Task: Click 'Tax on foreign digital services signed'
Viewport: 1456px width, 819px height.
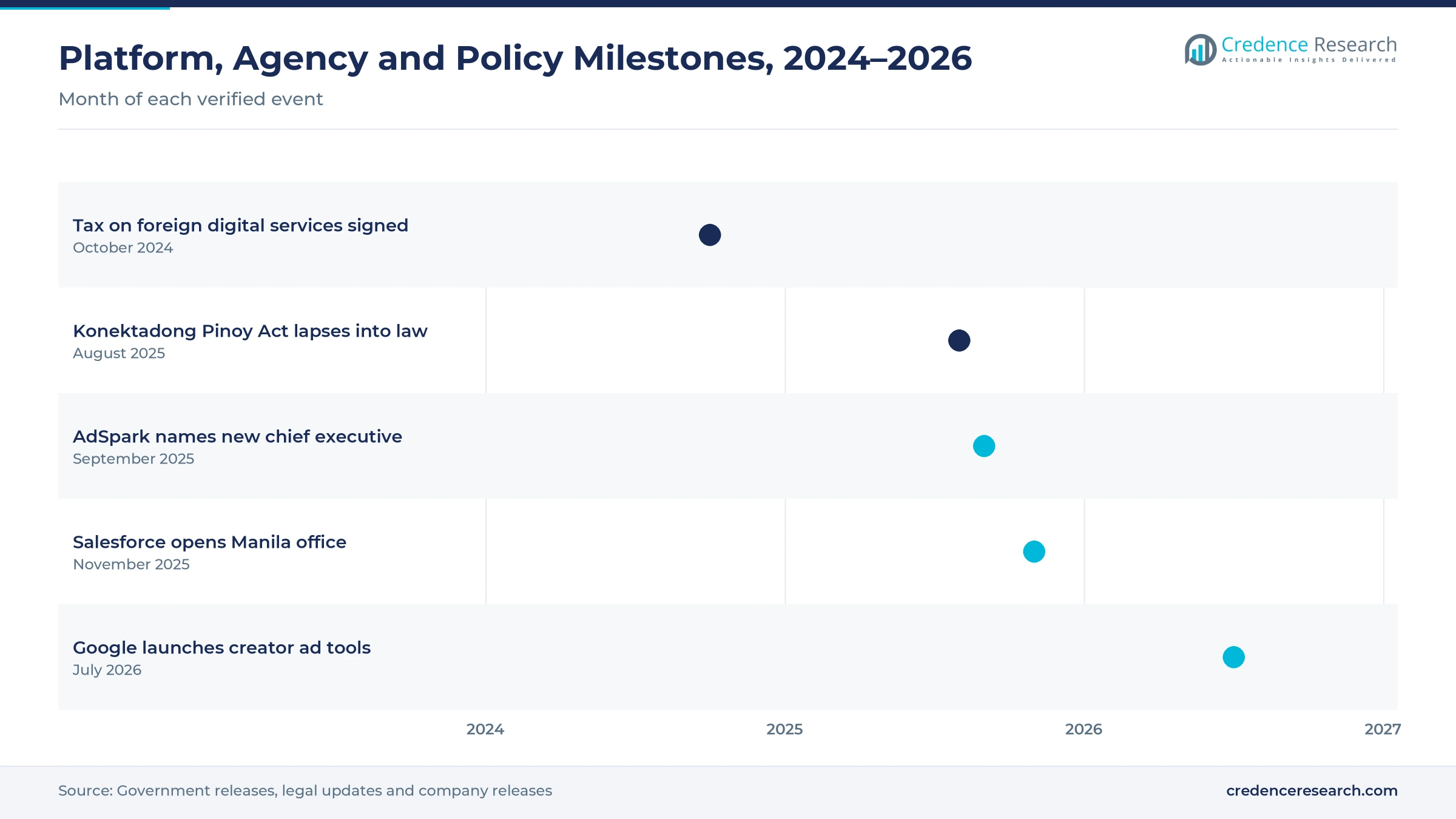Action: click(x=240, y=226)
